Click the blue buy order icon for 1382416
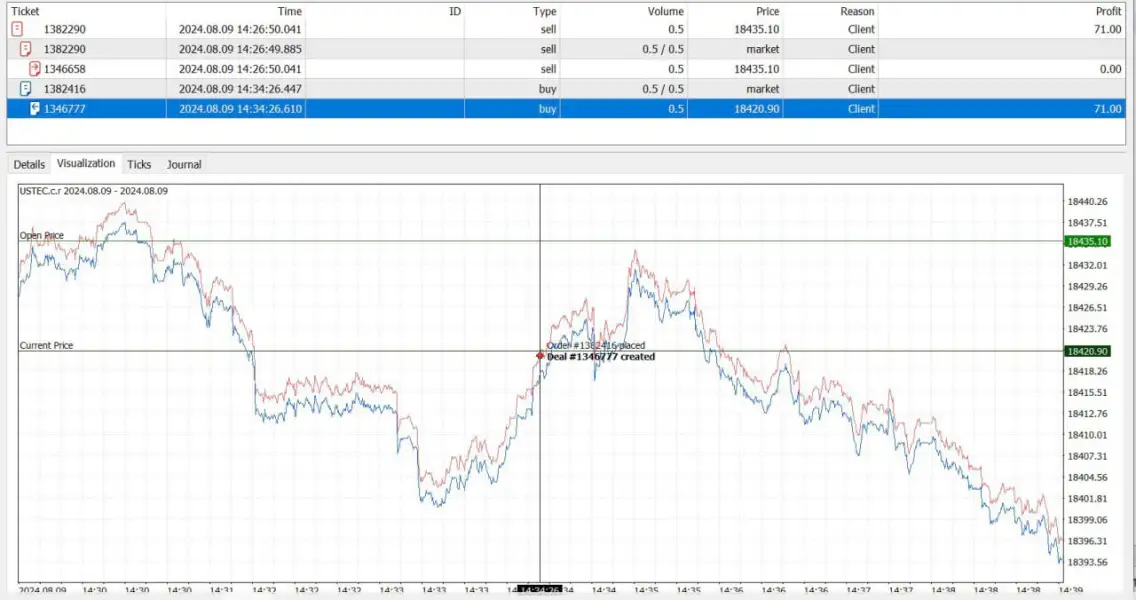 point(26,89)
